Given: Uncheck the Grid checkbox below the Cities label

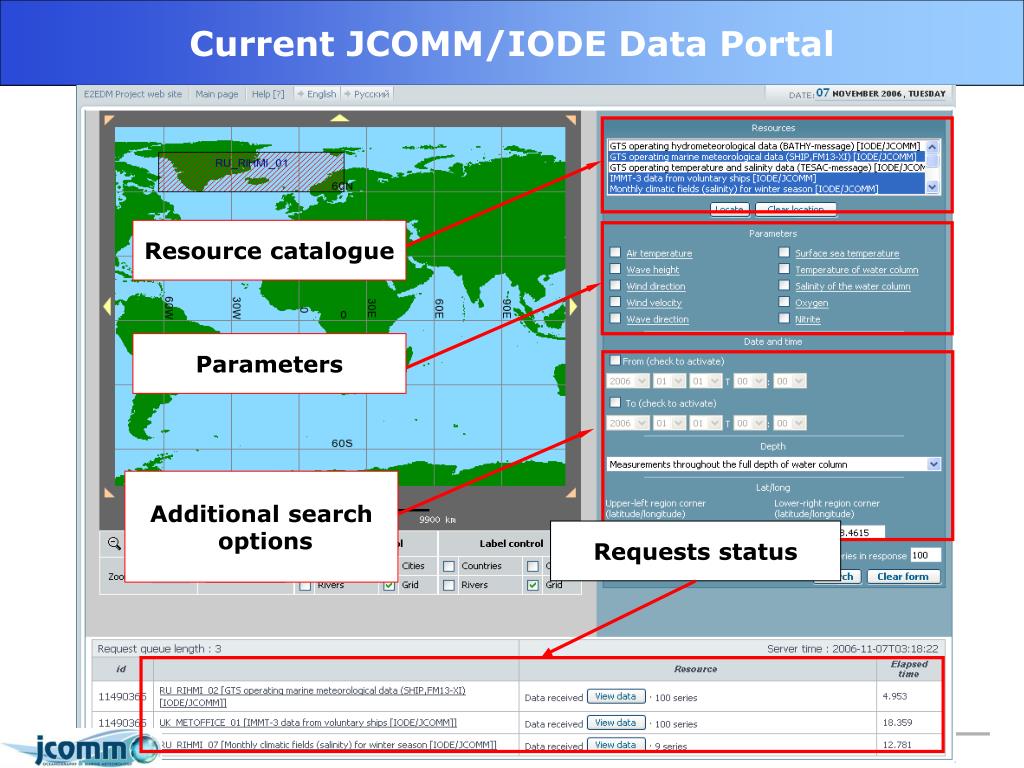Looking at the screenshot, I should coord(389,585).
